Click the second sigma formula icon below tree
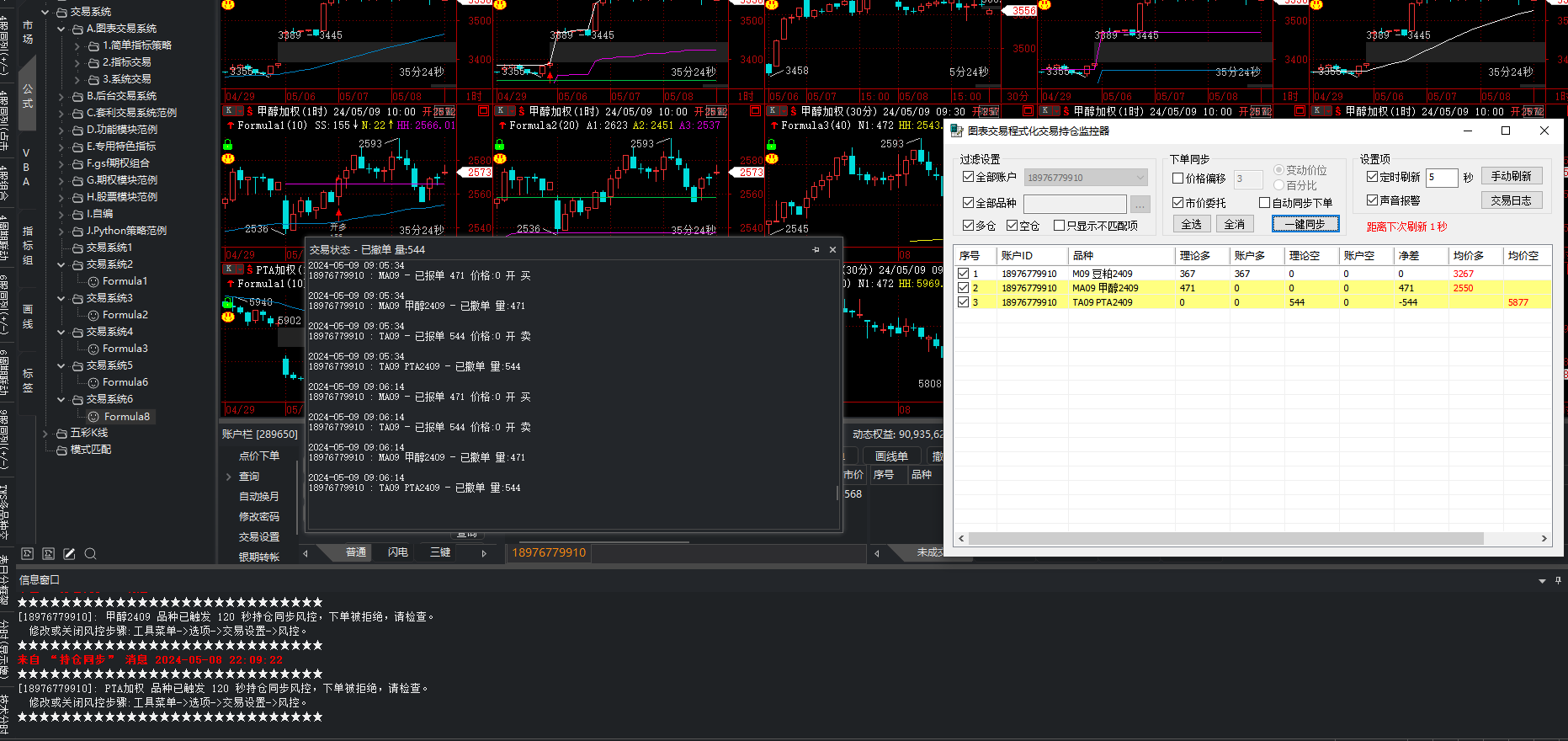Viewport: 1568px width, 741px height. 48,554
